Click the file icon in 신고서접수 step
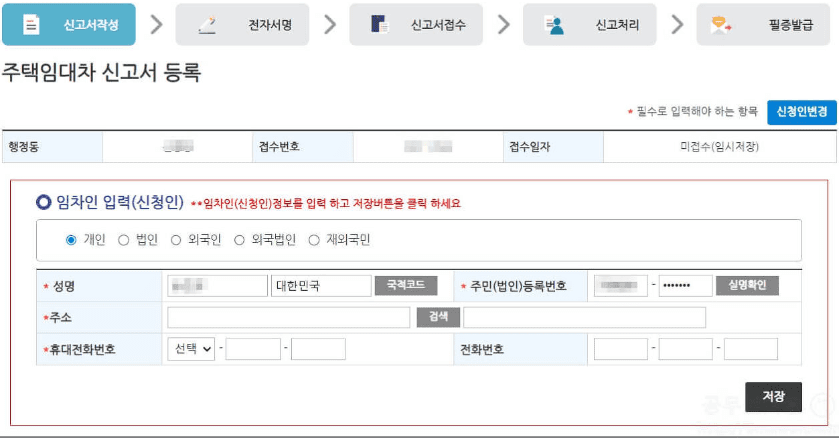The image size is (839, 438). (x=380, y=25)
